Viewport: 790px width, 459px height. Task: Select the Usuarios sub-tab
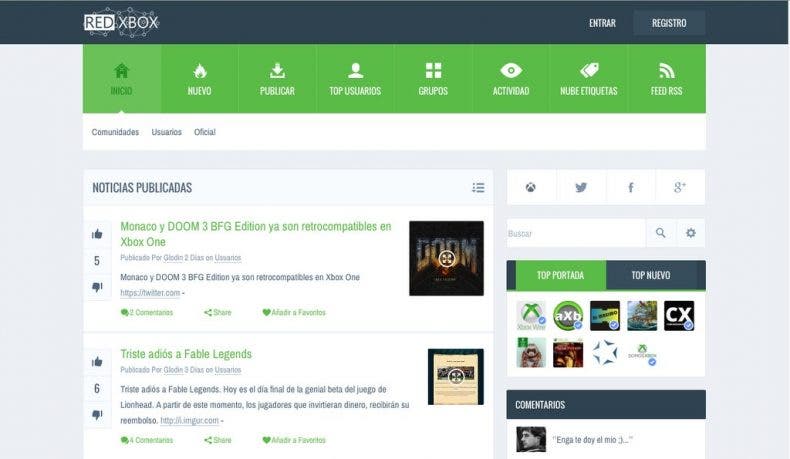pos(166,132)
